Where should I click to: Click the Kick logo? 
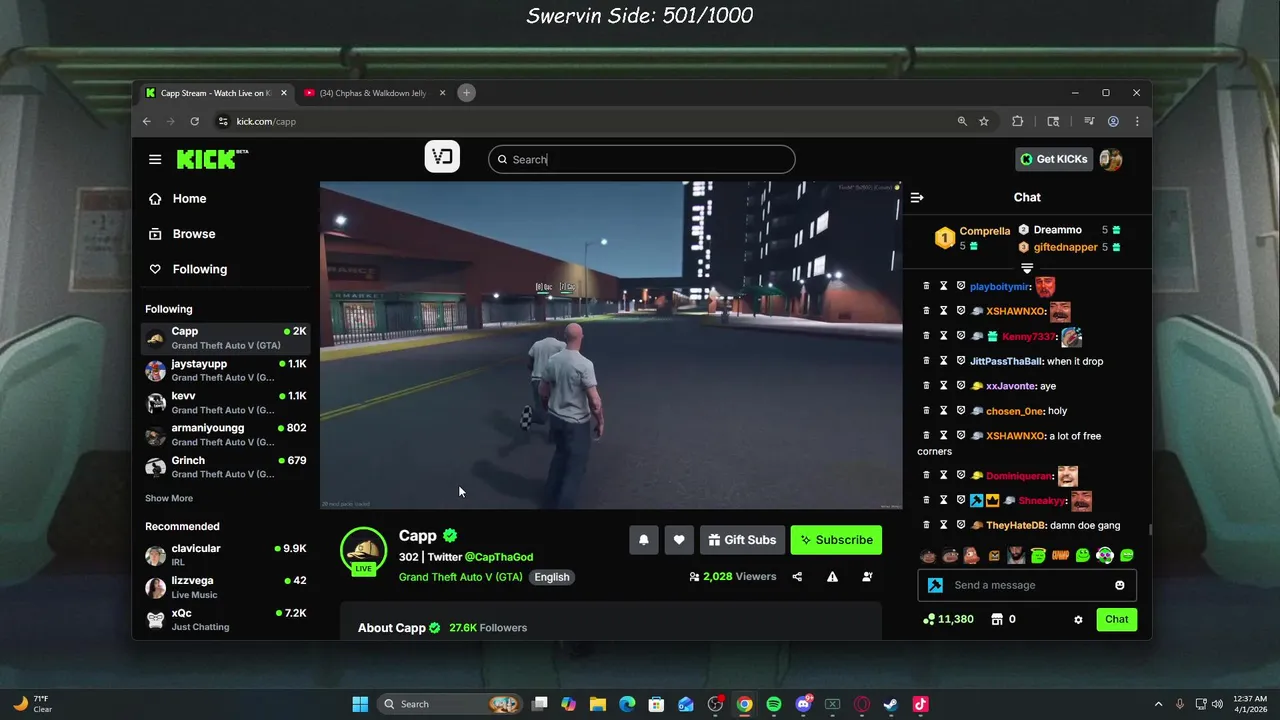(x=212, y=158)
